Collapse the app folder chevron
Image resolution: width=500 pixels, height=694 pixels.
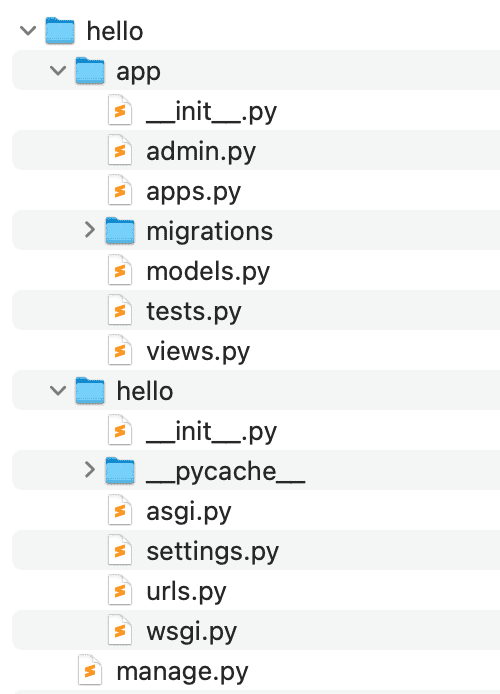(58, 70)
